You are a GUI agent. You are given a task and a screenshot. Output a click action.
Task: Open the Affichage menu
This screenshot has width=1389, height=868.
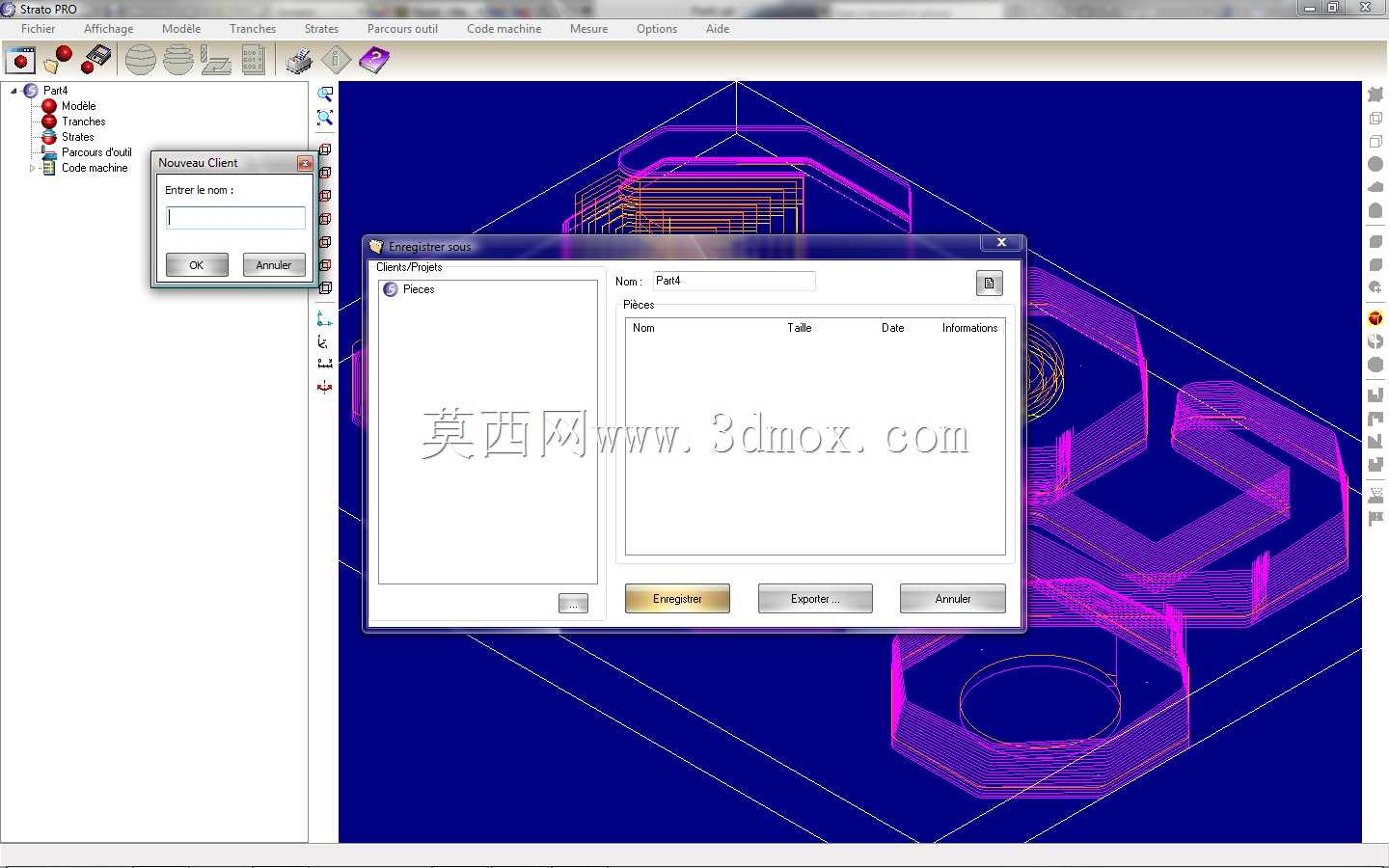coord(109,29)
